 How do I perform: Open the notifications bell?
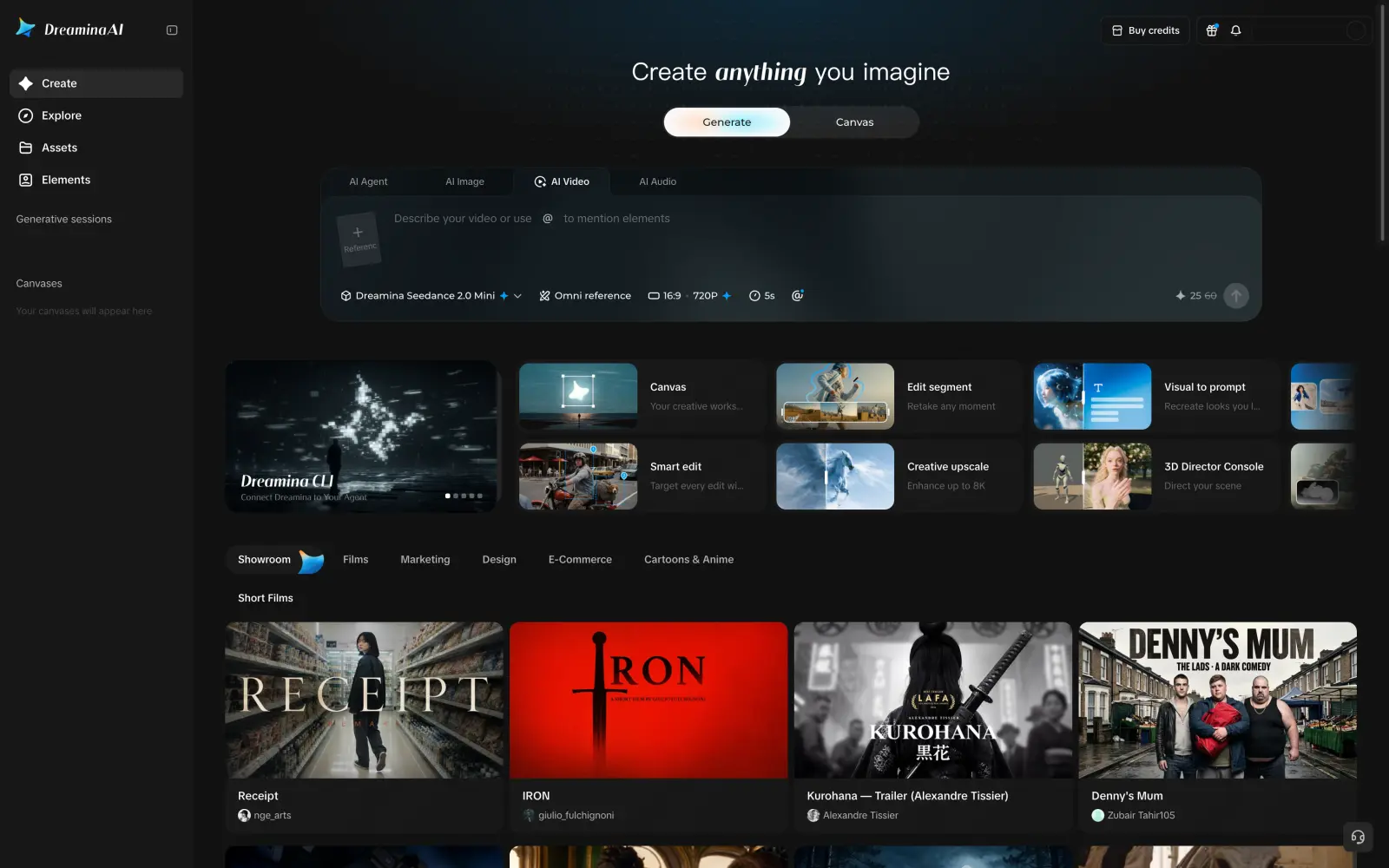(1235, 30)
